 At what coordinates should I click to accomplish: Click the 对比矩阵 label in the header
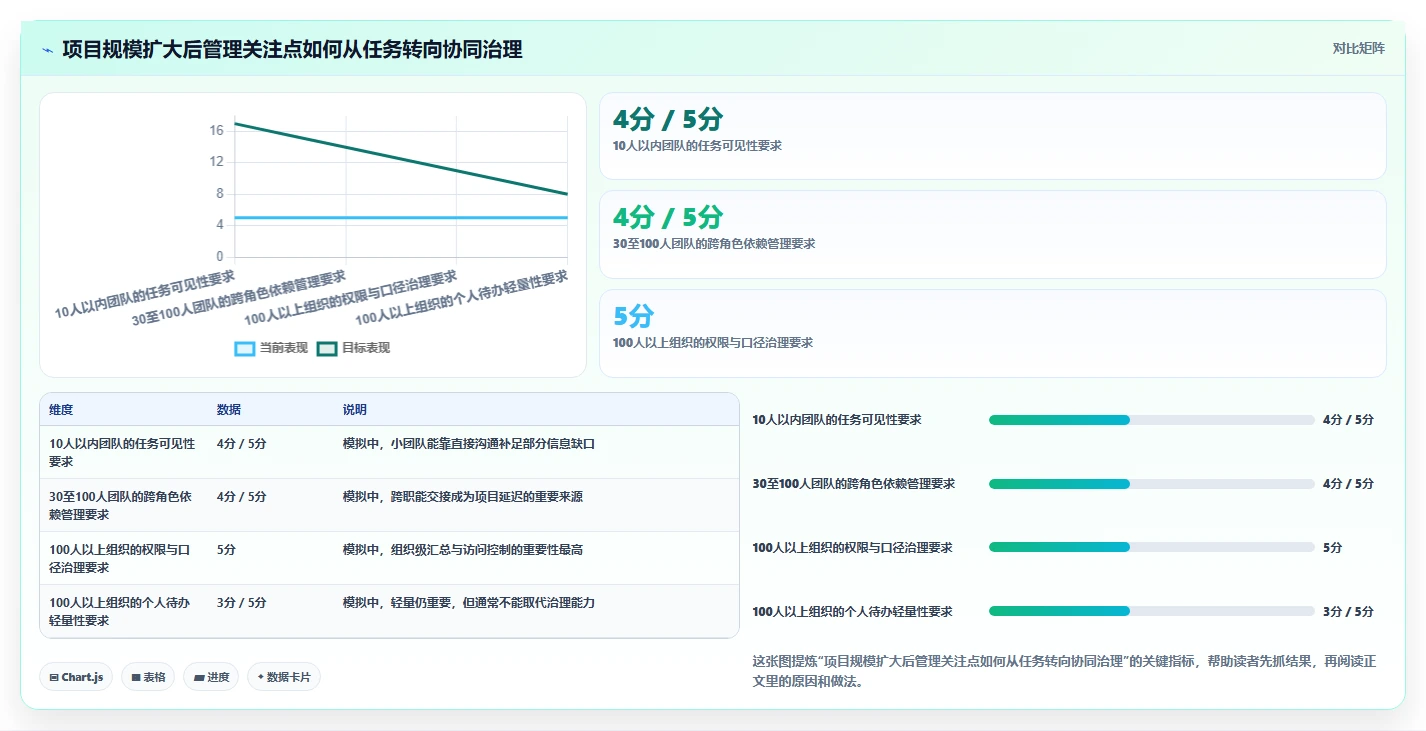coord(1358,48)
